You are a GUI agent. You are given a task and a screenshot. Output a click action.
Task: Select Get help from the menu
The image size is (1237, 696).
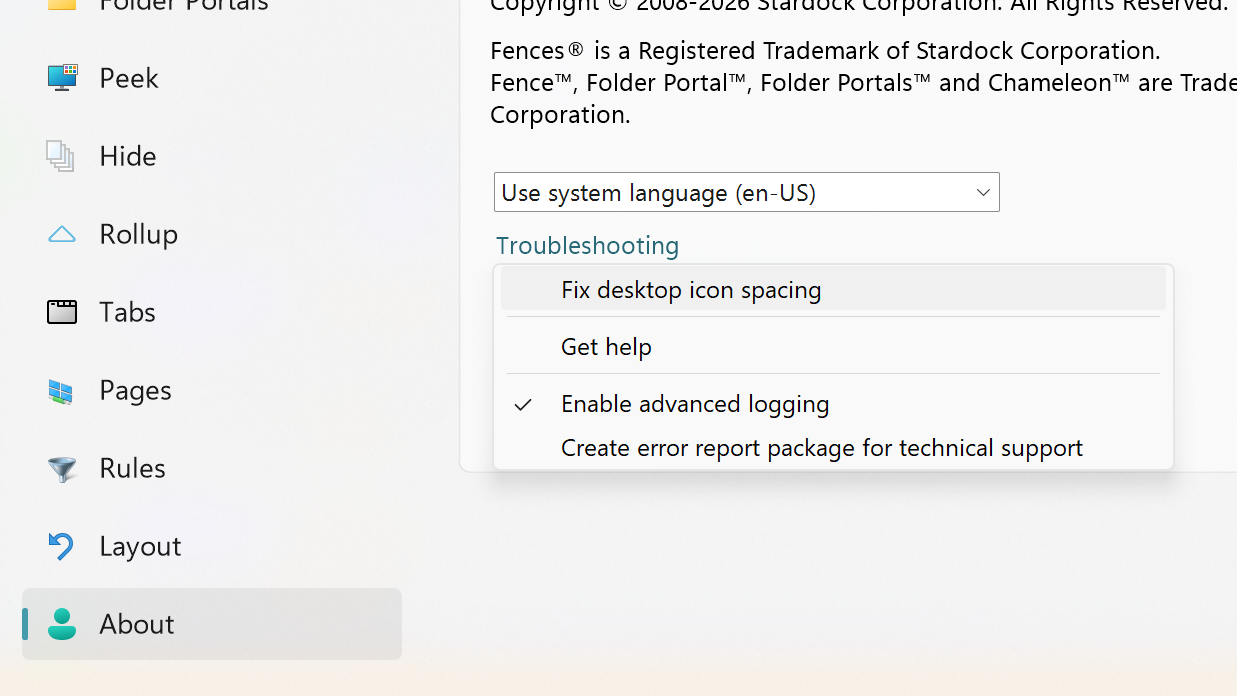[x=606, y=347]
